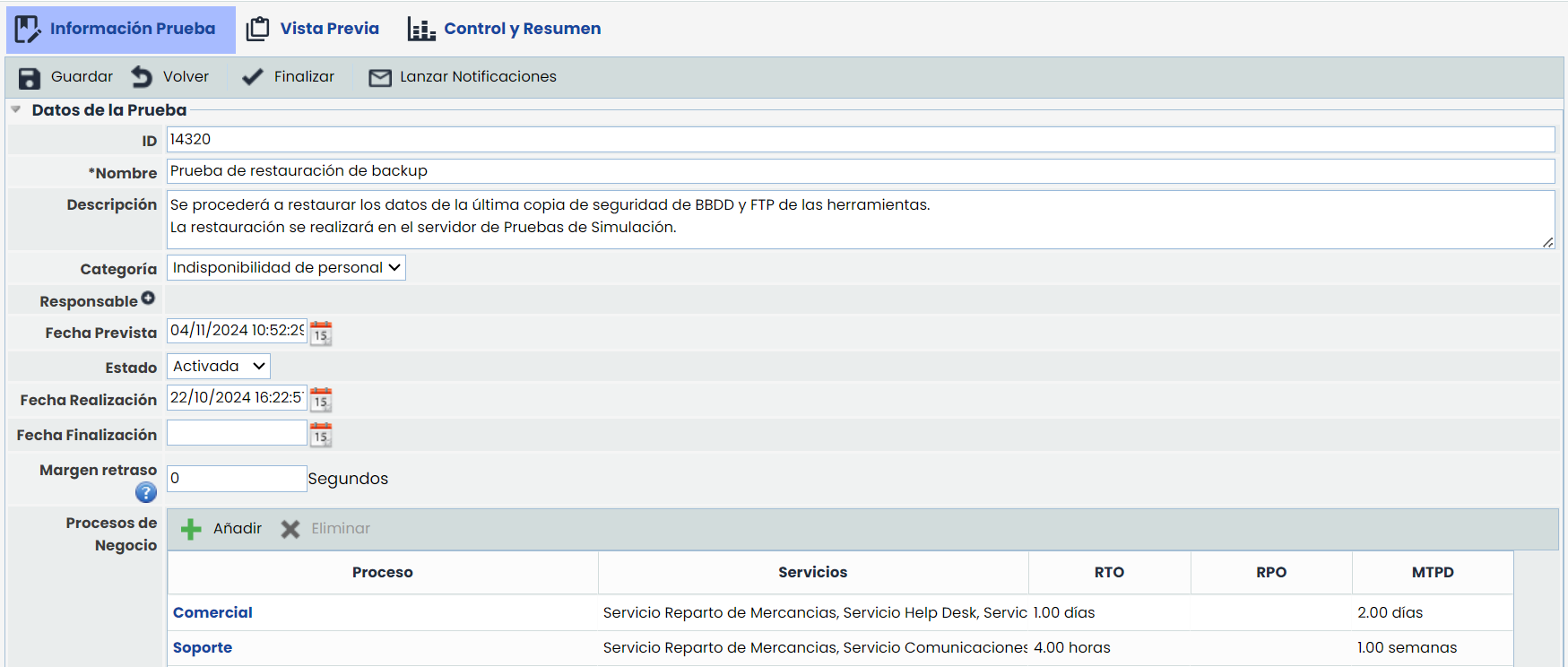
Task: Open the Comercial process link
Action: click(212, 612)
